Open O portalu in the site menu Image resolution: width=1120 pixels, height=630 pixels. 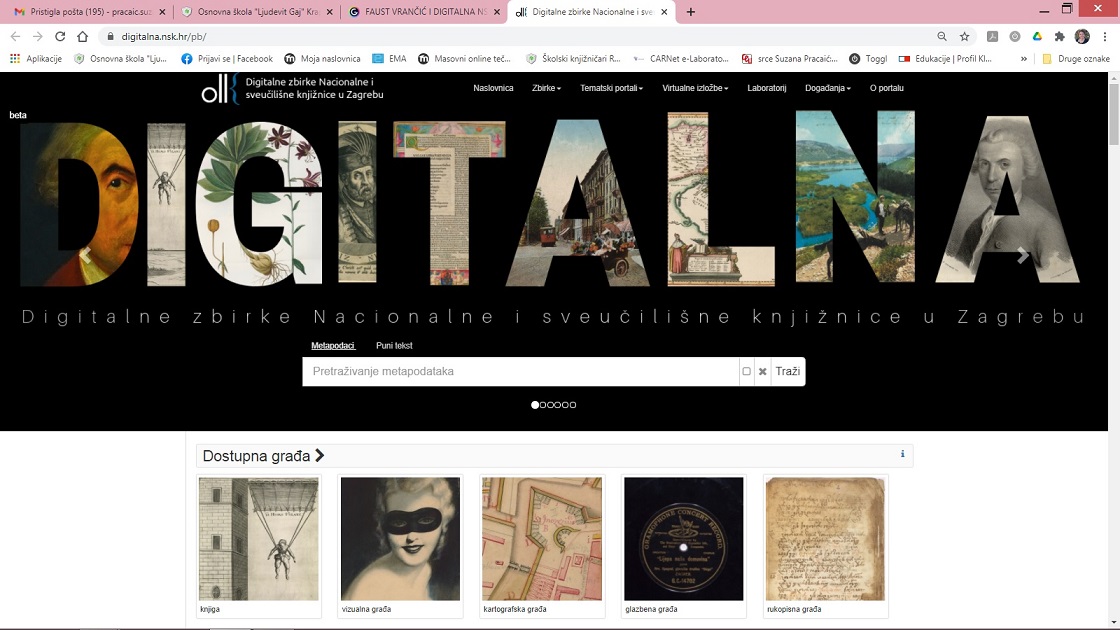click(886, 88)
